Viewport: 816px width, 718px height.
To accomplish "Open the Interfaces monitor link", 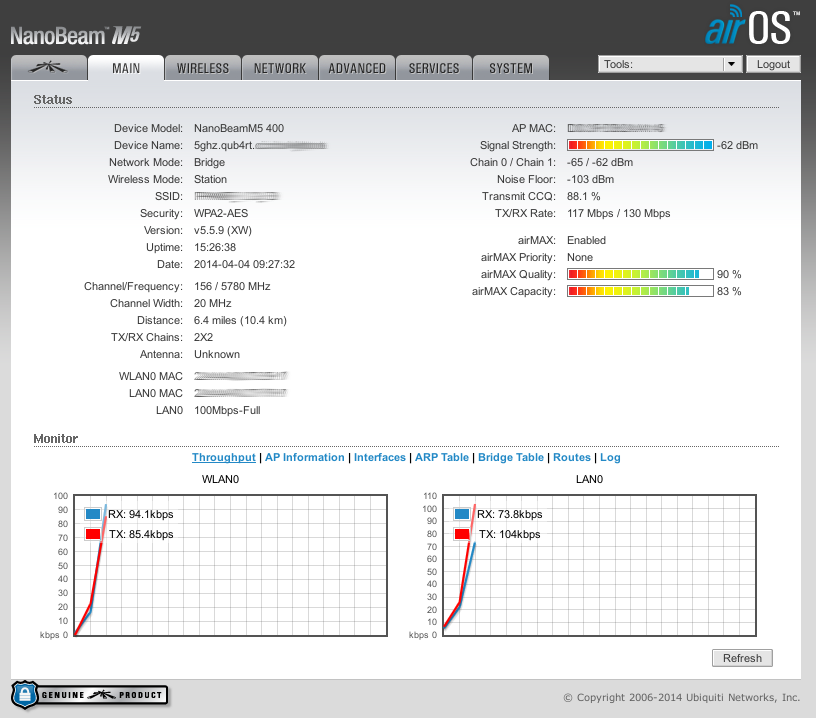I will click(379, 457).
